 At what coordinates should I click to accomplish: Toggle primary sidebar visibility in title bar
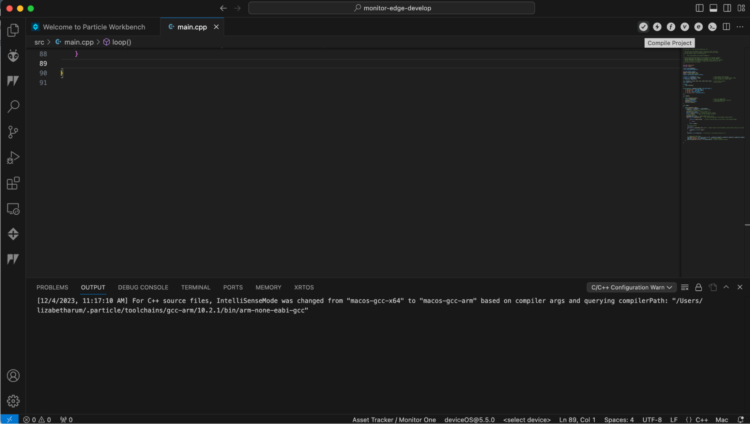pyautogui.click(x=698, y=8)
